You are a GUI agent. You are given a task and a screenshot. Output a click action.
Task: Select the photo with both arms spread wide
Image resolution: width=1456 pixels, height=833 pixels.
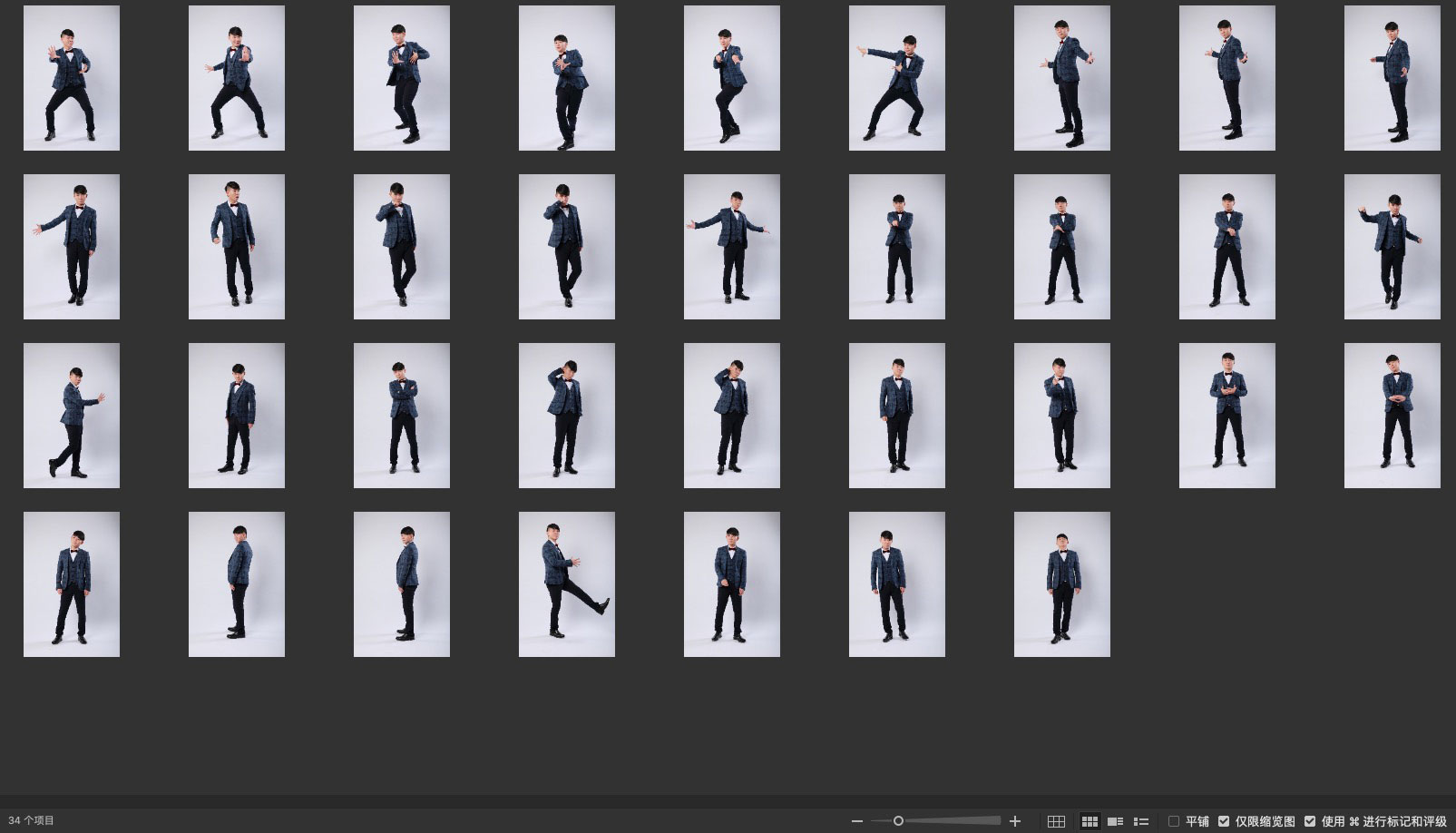pyautogui.click(x=731, y=246)
